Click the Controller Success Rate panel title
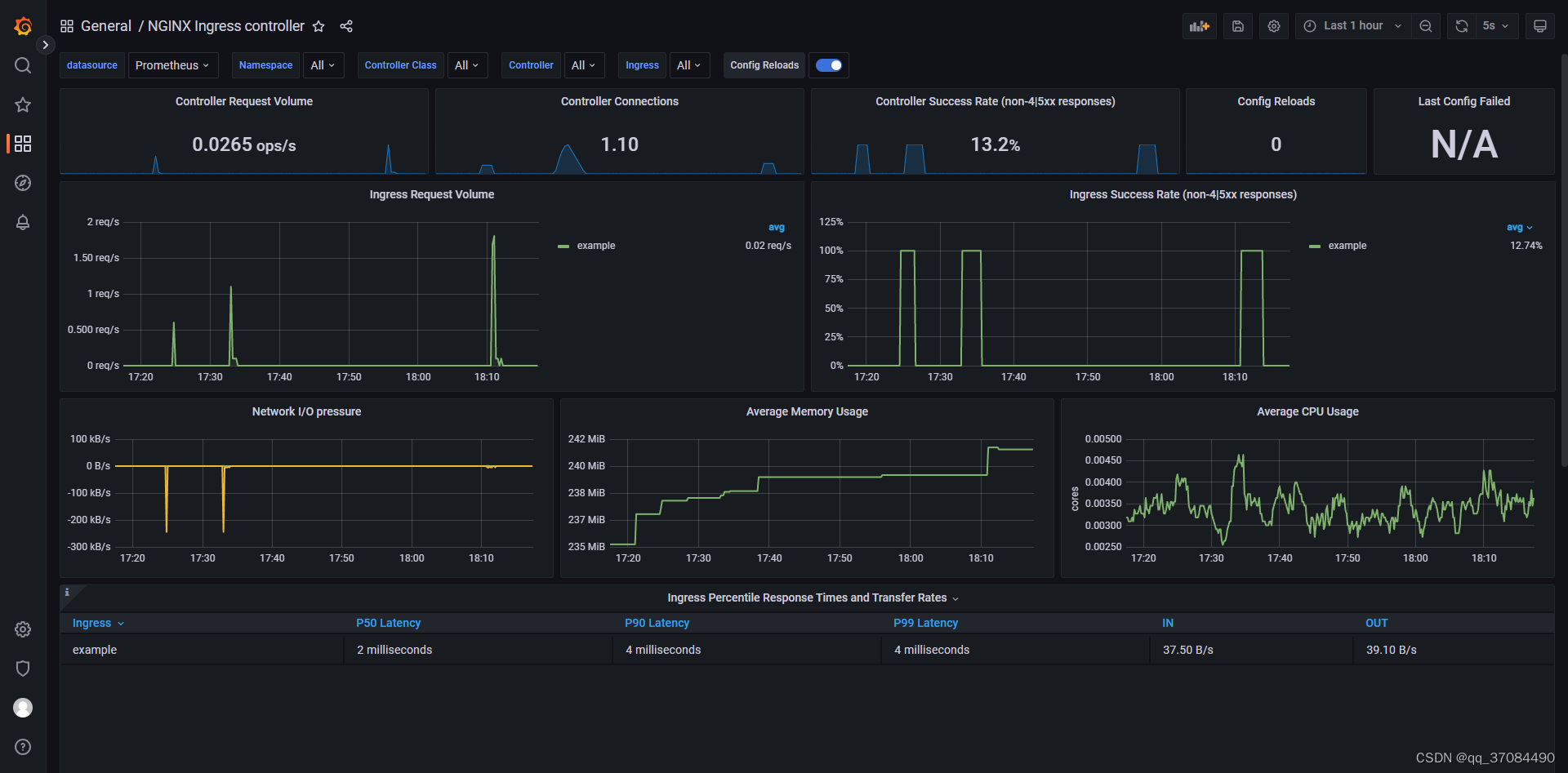1568x773 pixels. (x=996, y=101)
